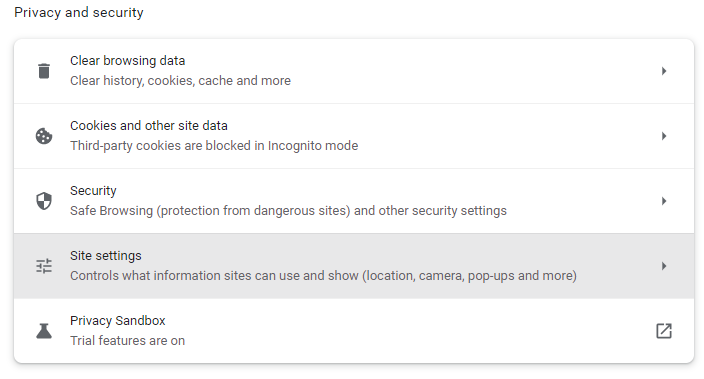Click the Safe Browsing description text
Image resolution: width=704 pixels, height=379 pixels.
[288, 211]
